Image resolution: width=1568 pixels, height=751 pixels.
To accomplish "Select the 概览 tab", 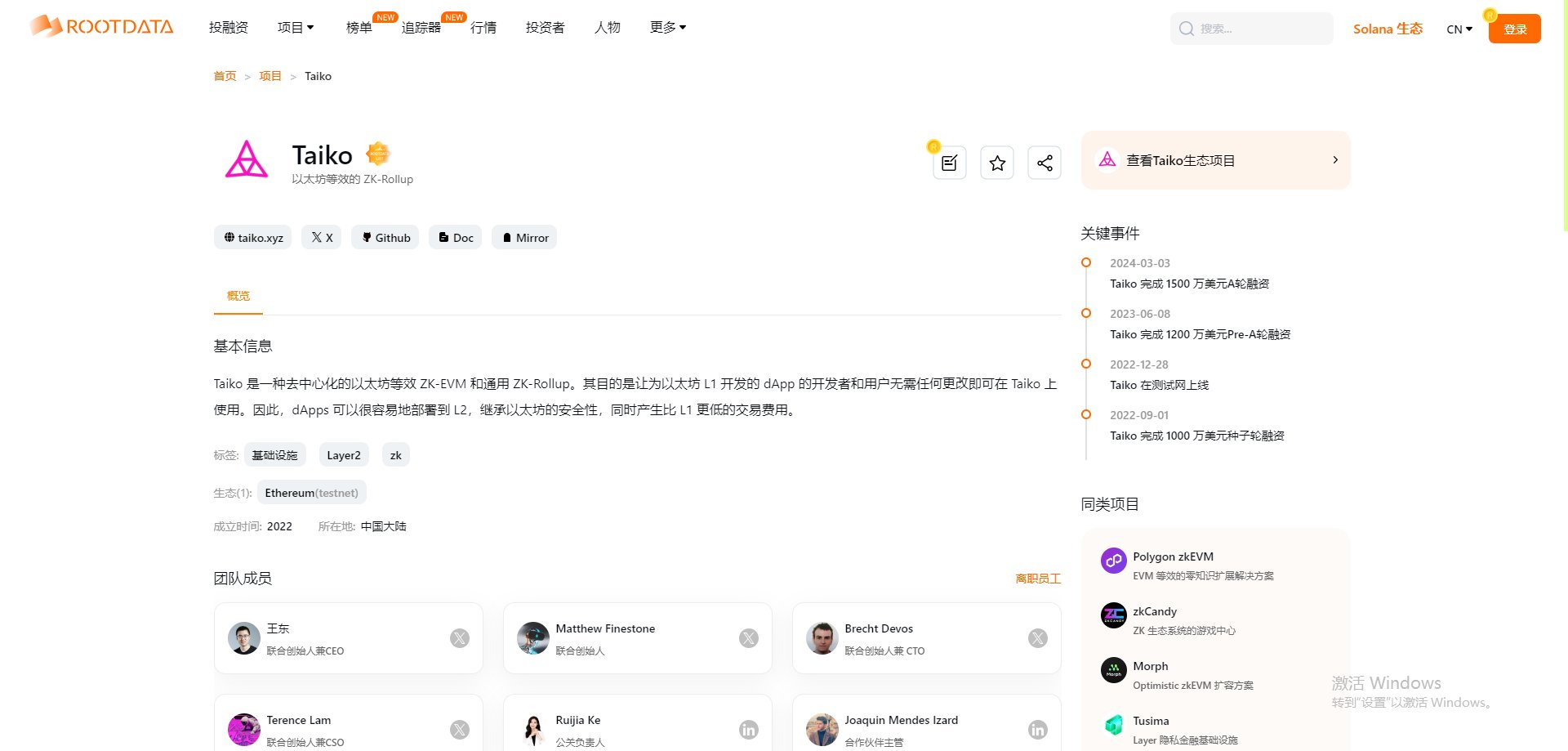I will (x=238, y=296).
